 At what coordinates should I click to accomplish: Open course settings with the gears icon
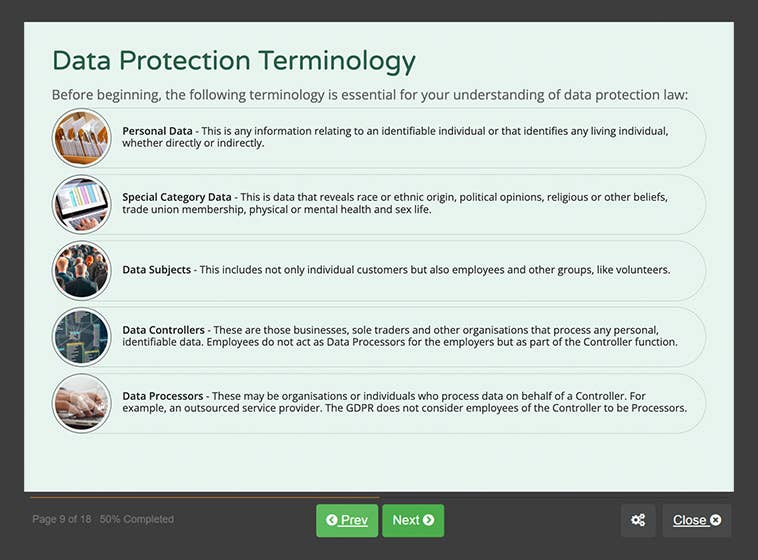[x=638, y=520]
